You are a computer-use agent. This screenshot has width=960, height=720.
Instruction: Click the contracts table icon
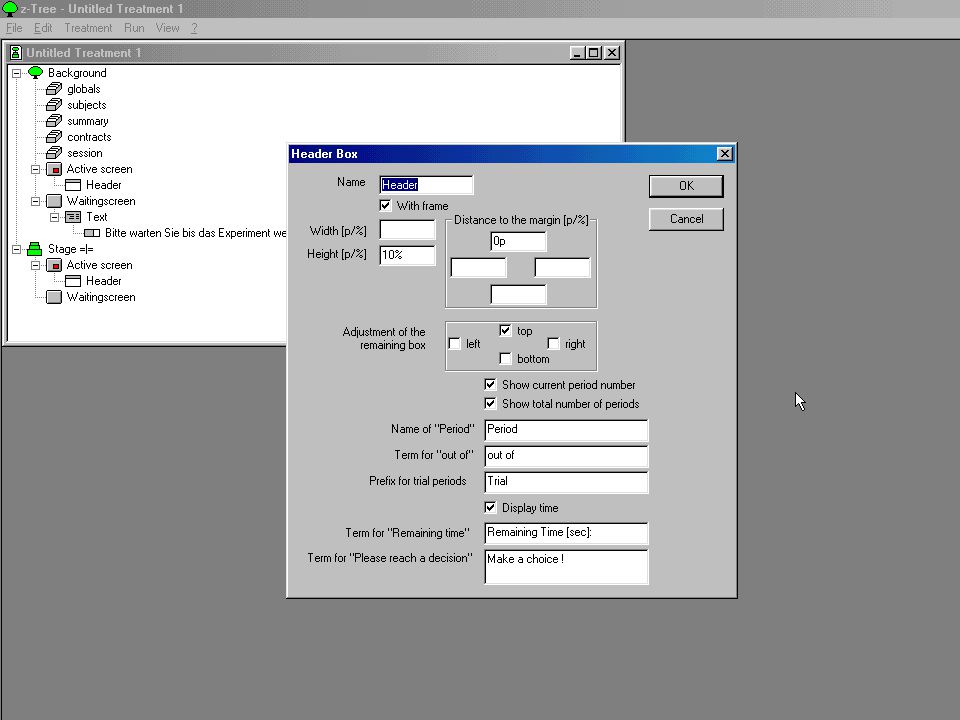[x=54, y=137]
